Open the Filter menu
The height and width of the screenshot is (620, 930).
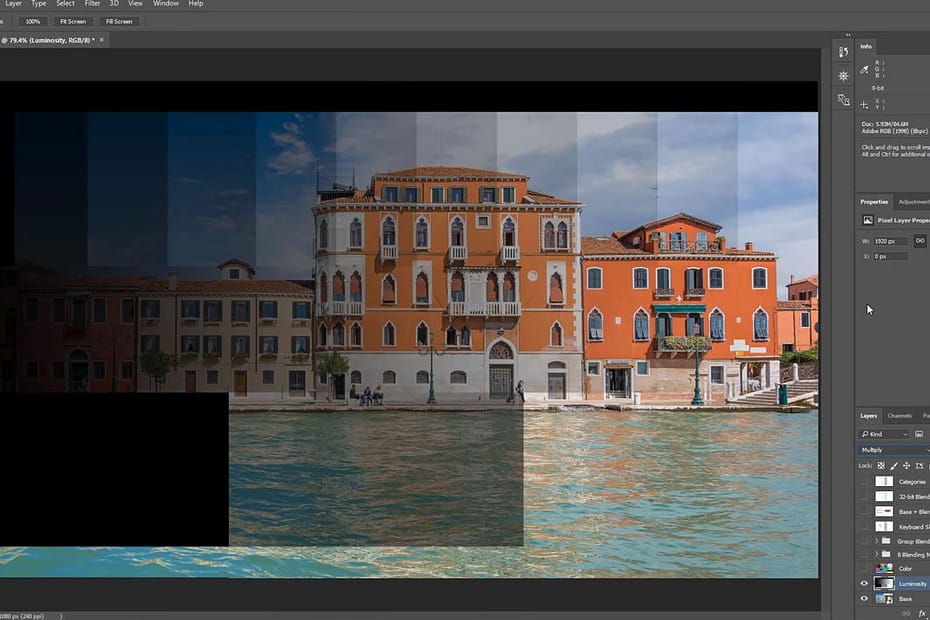pyautogui.click(x=92, y=4)
